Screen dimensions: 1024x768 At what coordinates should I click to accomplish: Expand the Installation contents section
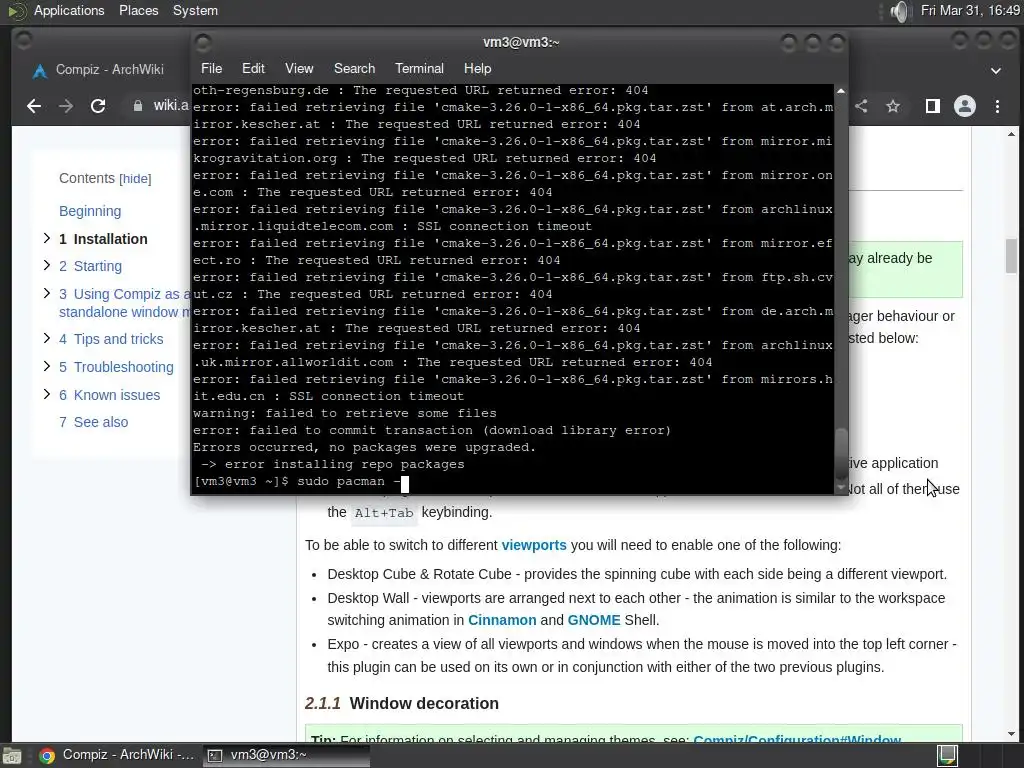(47, 238)
